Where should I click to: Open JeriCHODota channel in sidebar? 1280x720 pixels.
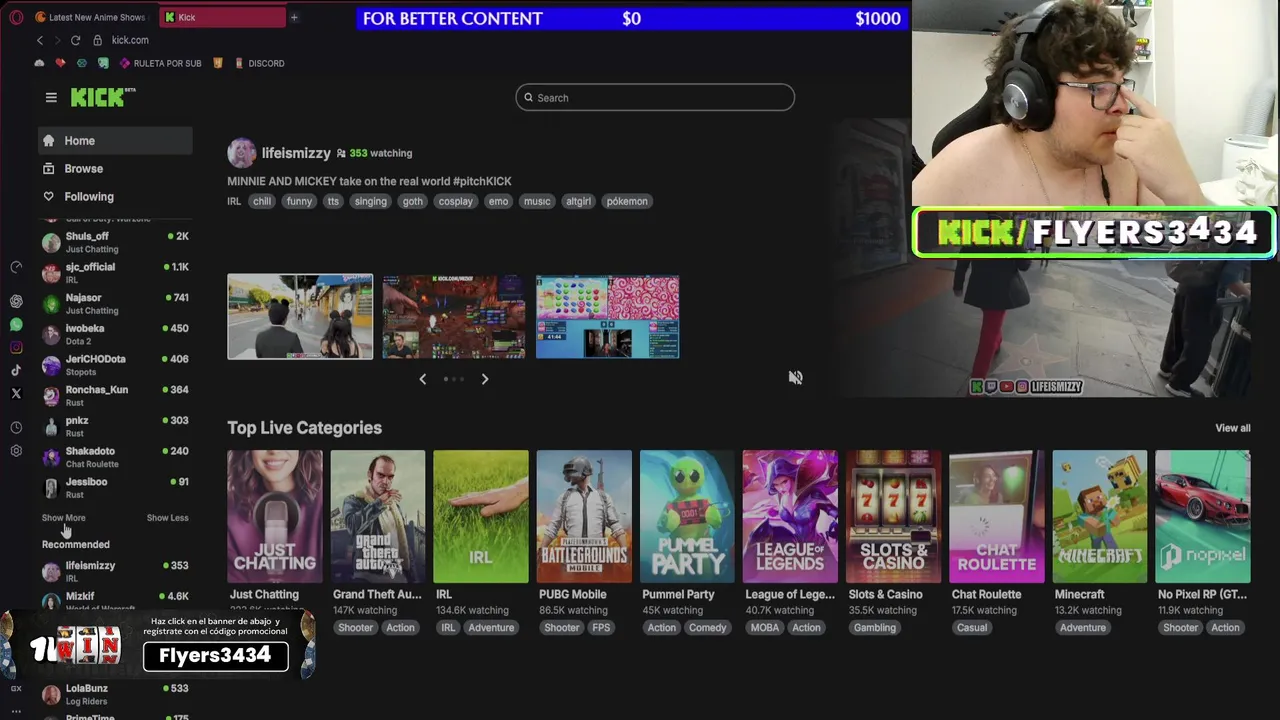tap(115, 365)
